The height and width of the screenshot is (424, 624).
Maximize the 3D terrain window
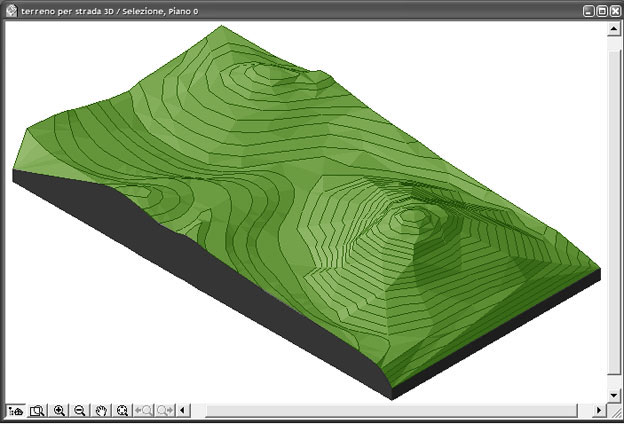601,9
